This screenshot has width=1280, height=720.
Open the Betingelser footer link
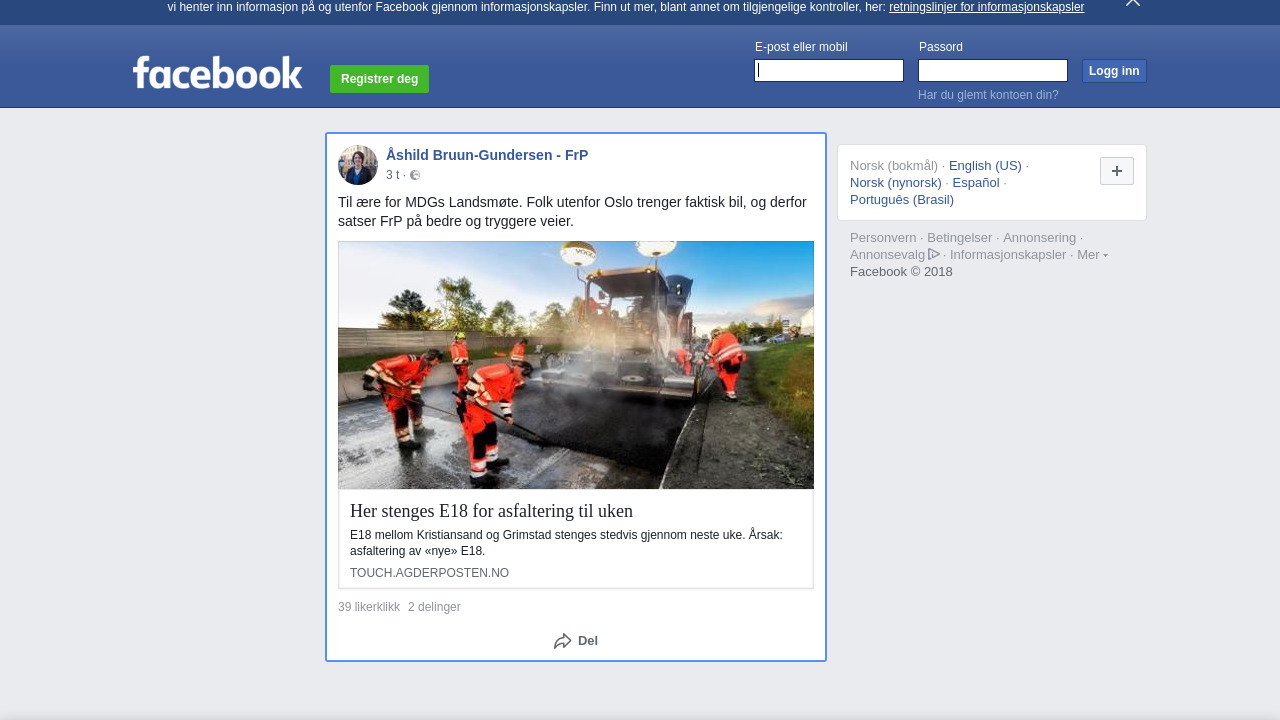click(959, 237)
